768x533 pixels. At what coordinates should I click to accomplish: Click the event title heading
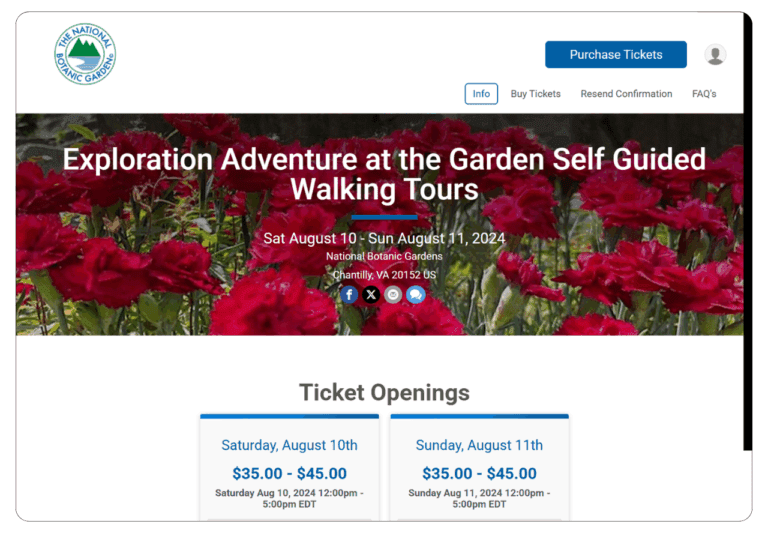384,174
